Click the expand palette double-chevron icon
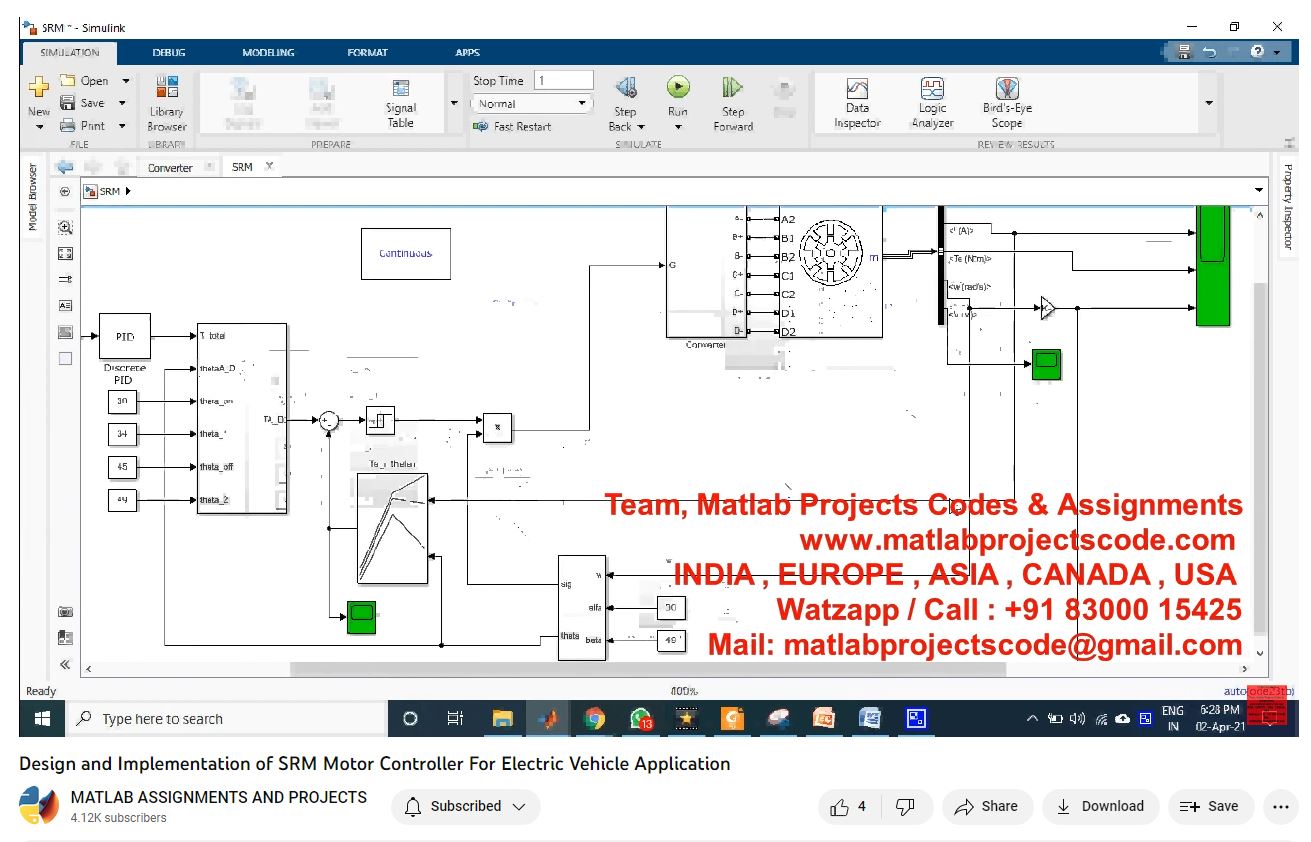1311x842 pixels. click(65, 664)
